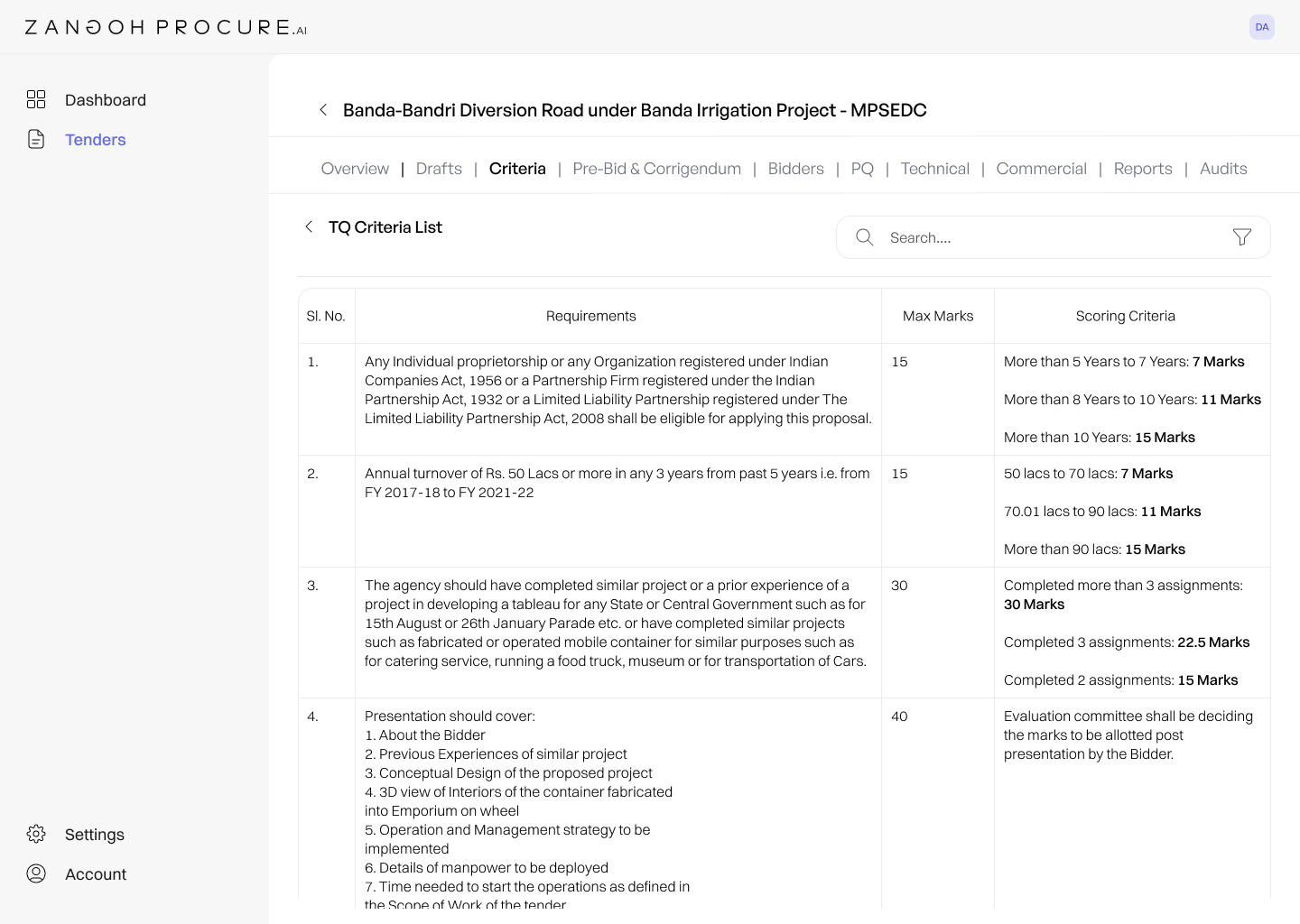
Task: Switch to the Overview tab
Action: click(355, 169)
